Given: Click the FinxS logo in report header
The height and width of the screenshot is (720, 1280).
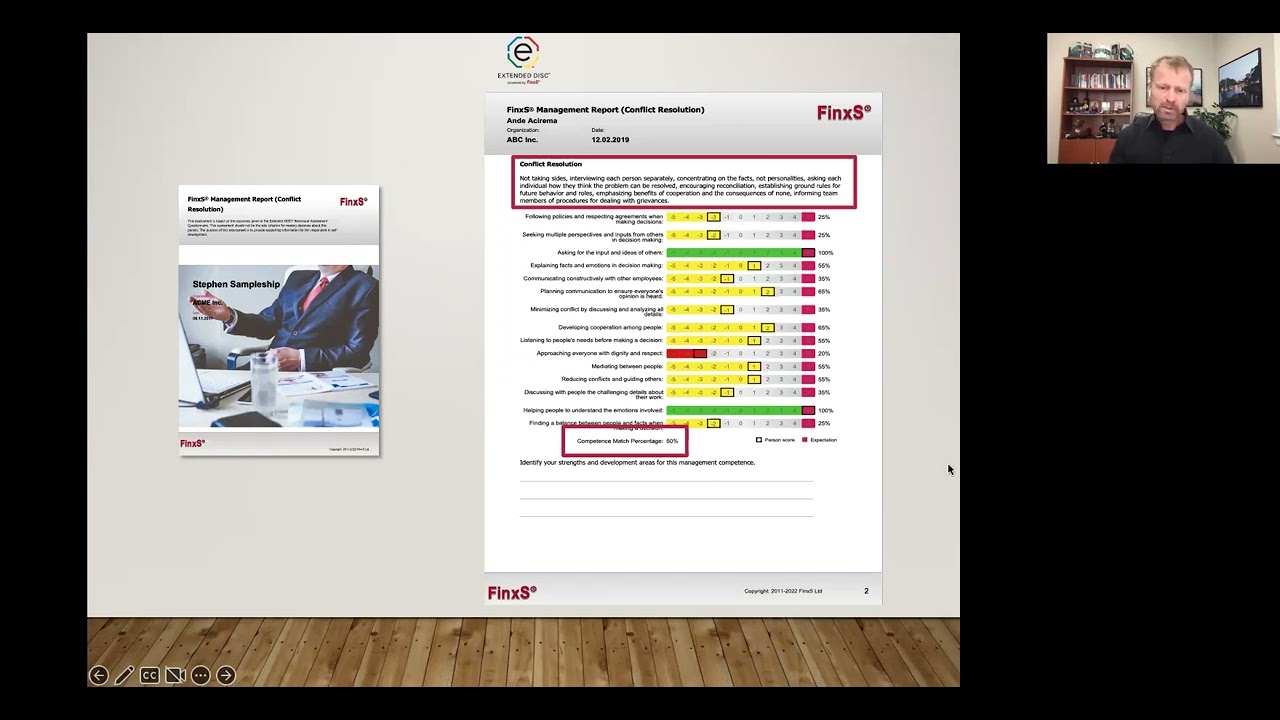Looking at the screenshot, I should tap(843, 113).
